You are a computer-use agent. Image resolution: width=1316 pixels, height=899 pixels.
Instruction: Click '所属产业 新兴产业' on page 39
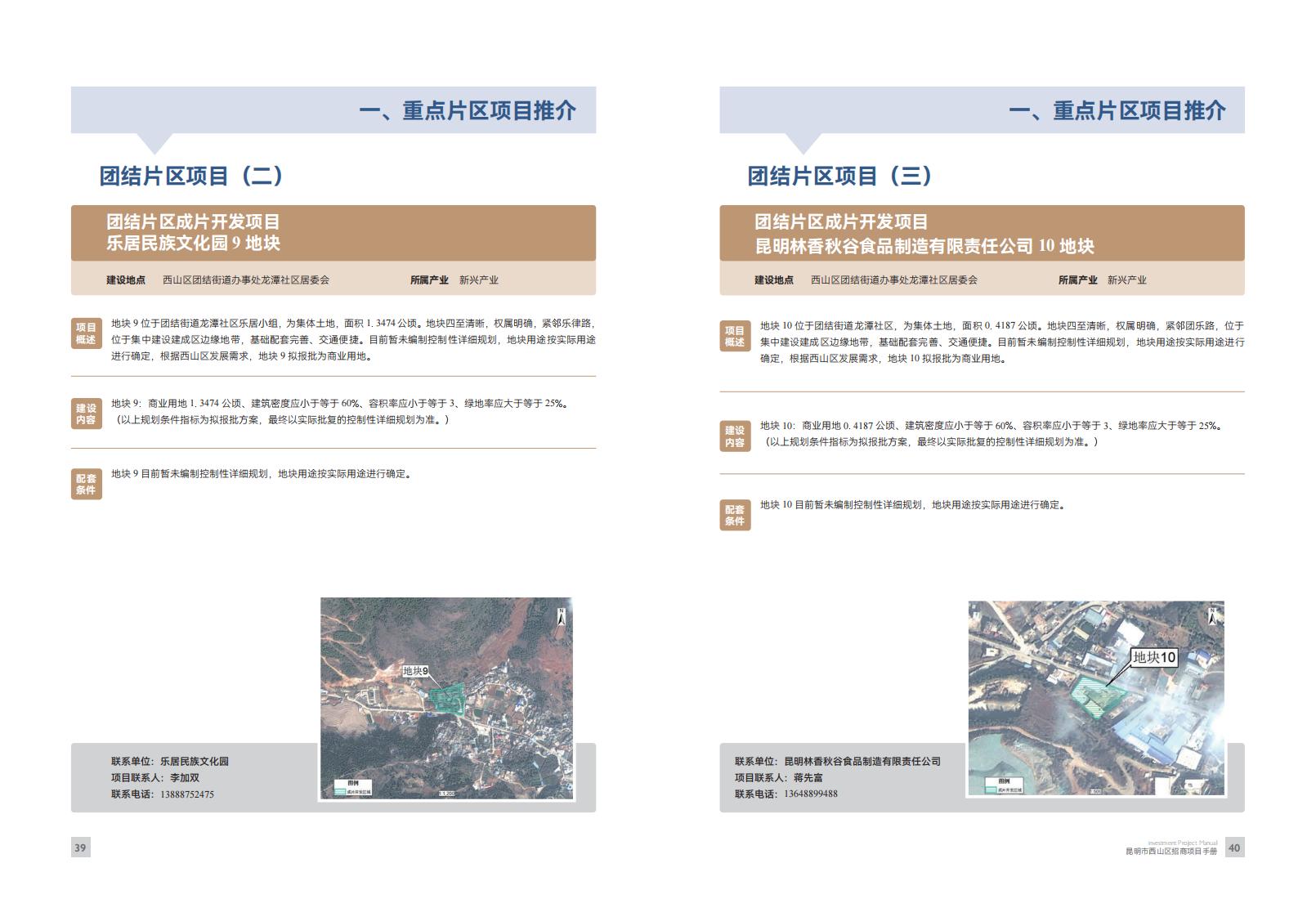pos(454,280)
